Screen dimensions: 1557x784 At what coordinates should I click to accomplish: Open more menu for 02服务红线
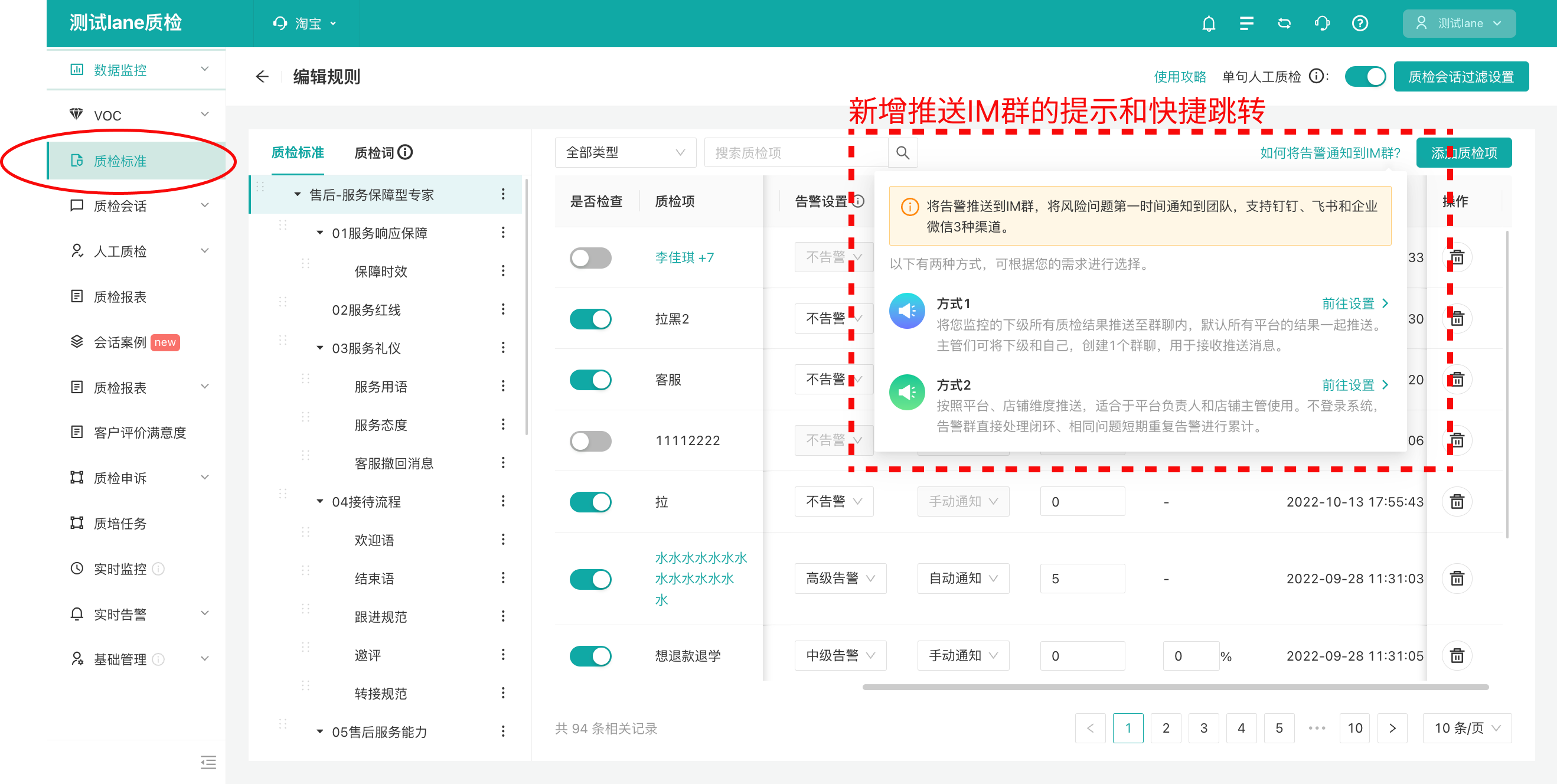pyautogui.click(x=503, y=309)
